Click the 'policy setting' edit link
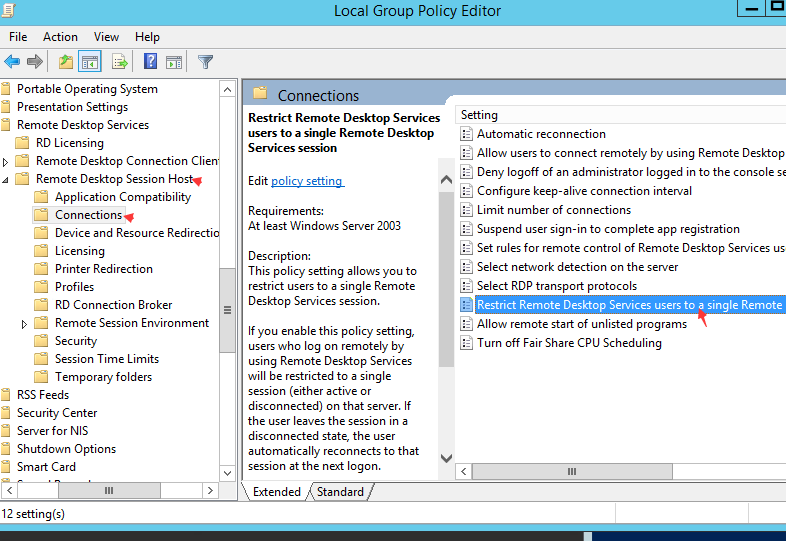 pyautogui.click(x=307, y=181)
